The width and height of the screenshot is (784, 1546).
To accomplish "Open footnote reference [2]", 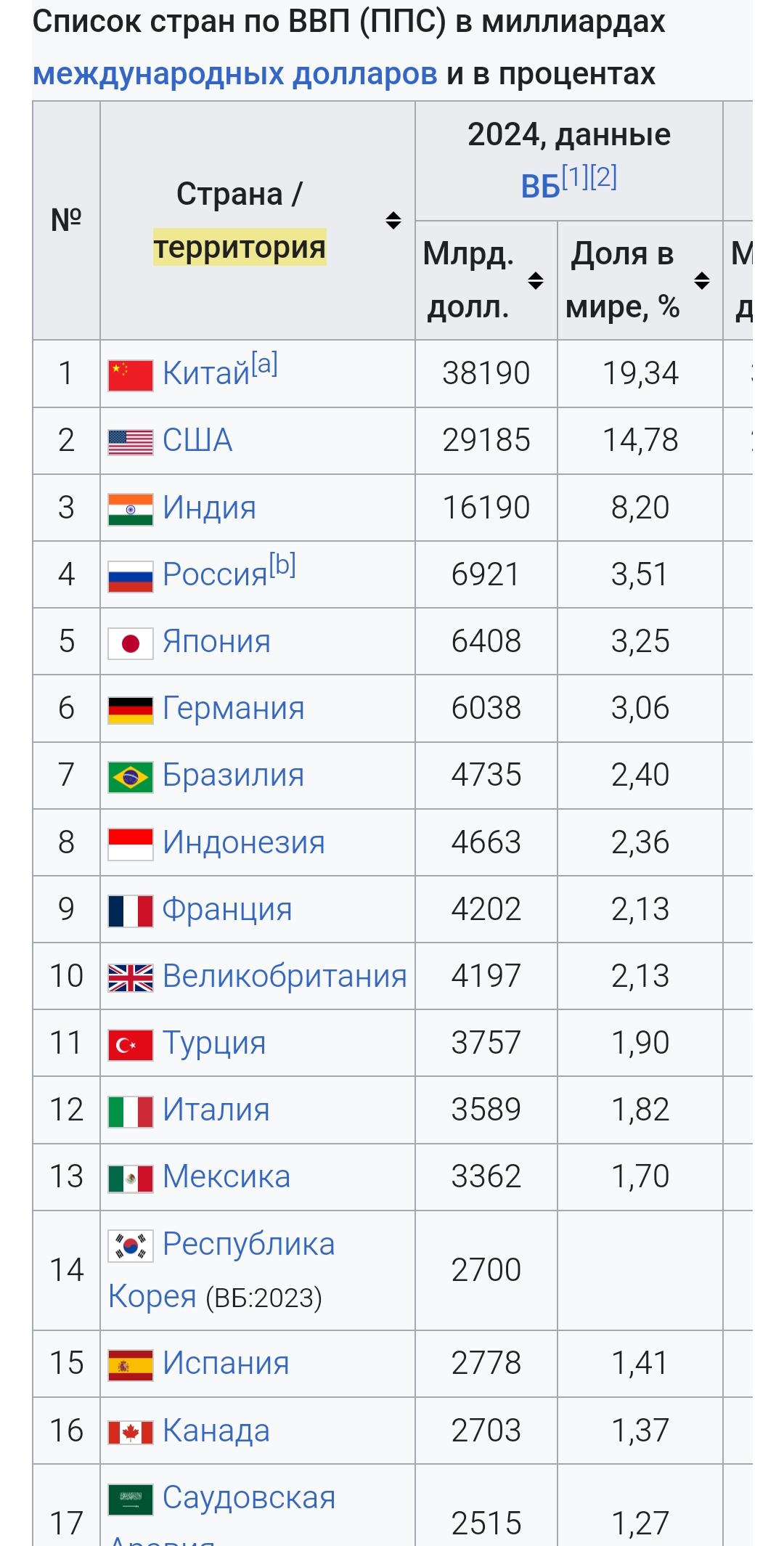I will point(603,176).
